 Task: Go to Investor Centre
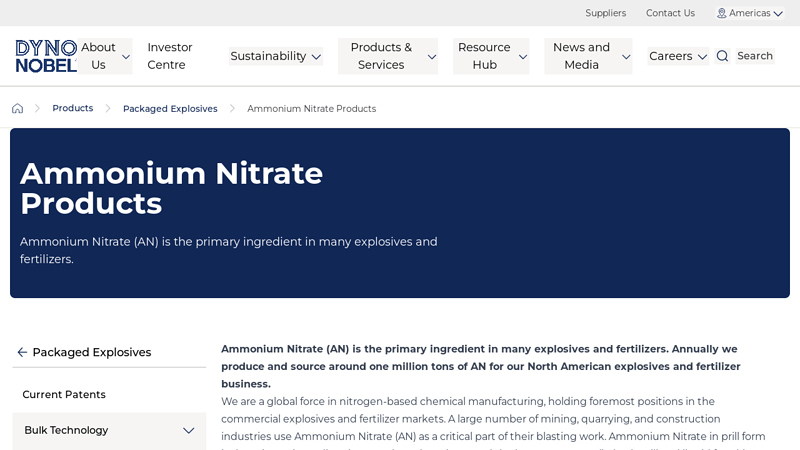tap(170, 56)
